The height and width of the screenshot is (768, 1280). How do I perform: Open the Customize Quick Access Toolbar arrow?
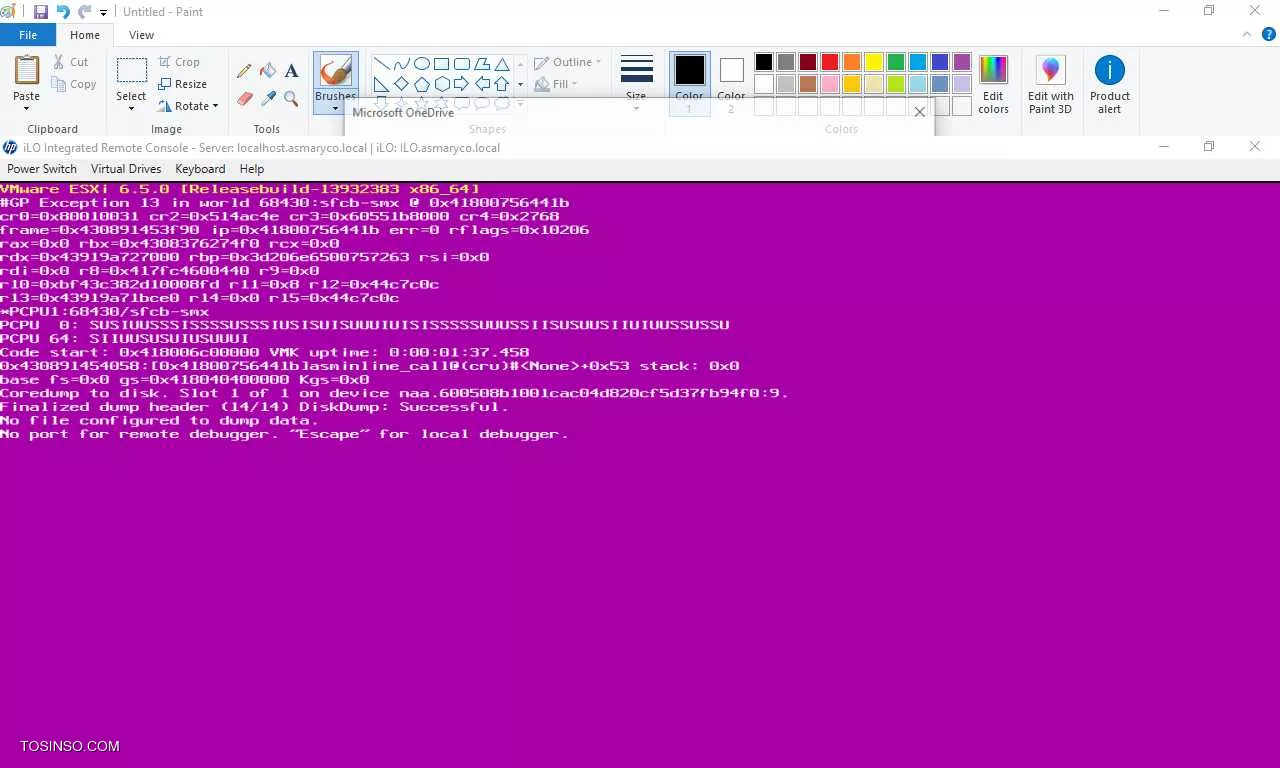[x=103, y=13]
